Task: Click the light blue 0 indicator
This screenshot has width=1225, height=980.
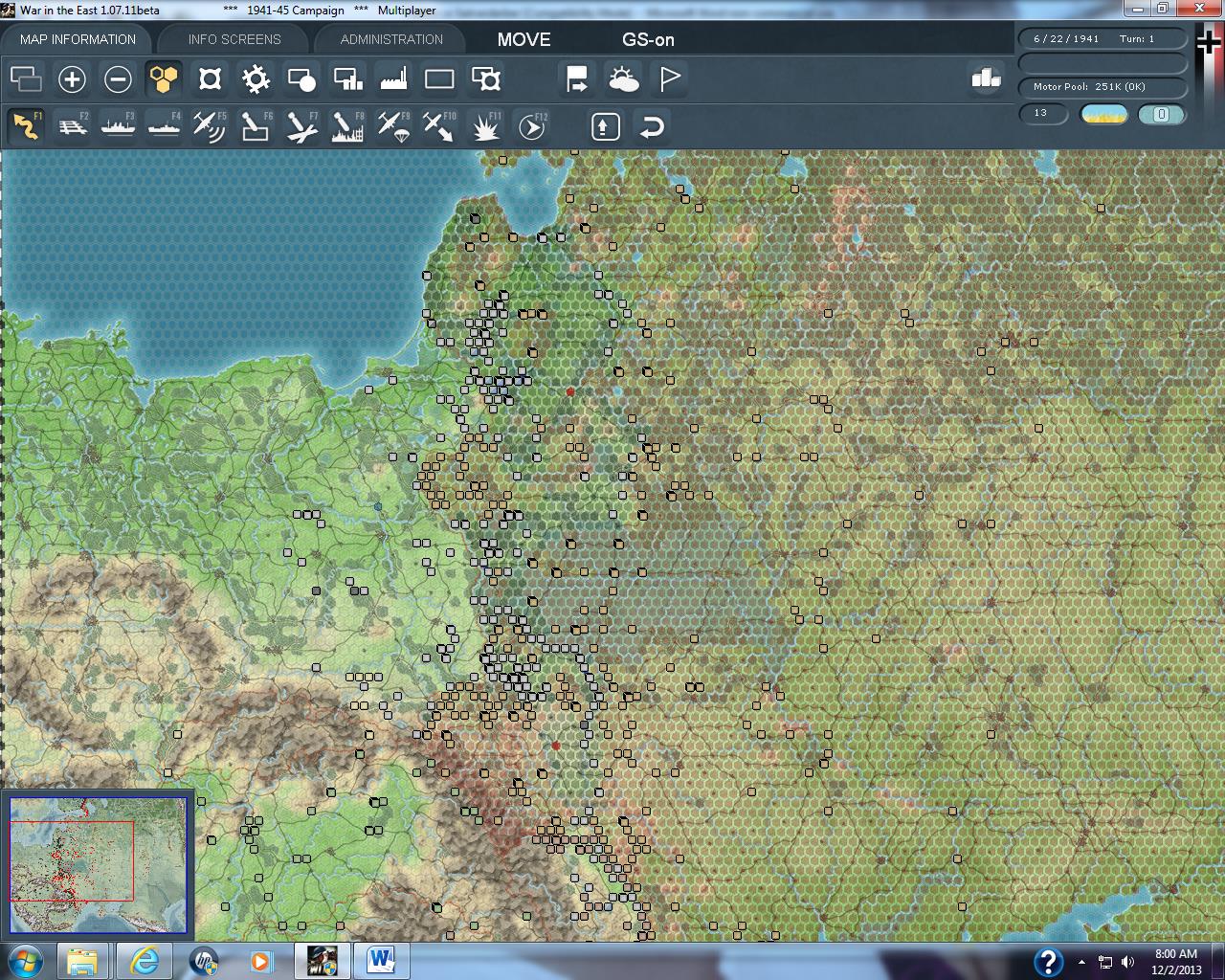Action: tap(1162, 115)
